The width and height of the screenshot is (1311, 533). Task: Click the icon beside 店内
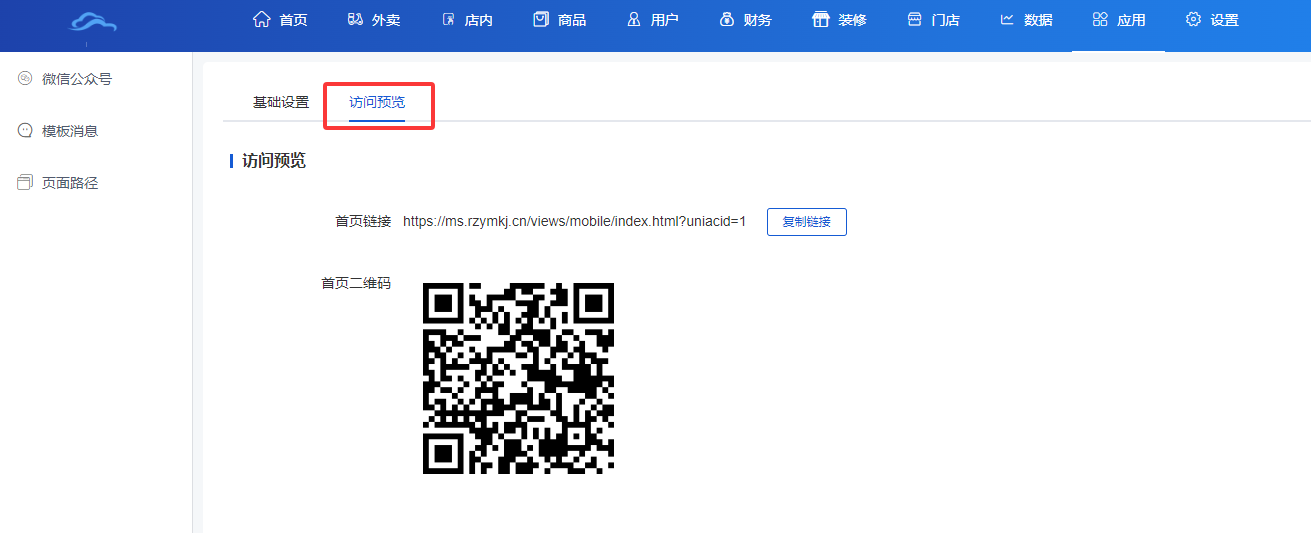coord(448,19)
